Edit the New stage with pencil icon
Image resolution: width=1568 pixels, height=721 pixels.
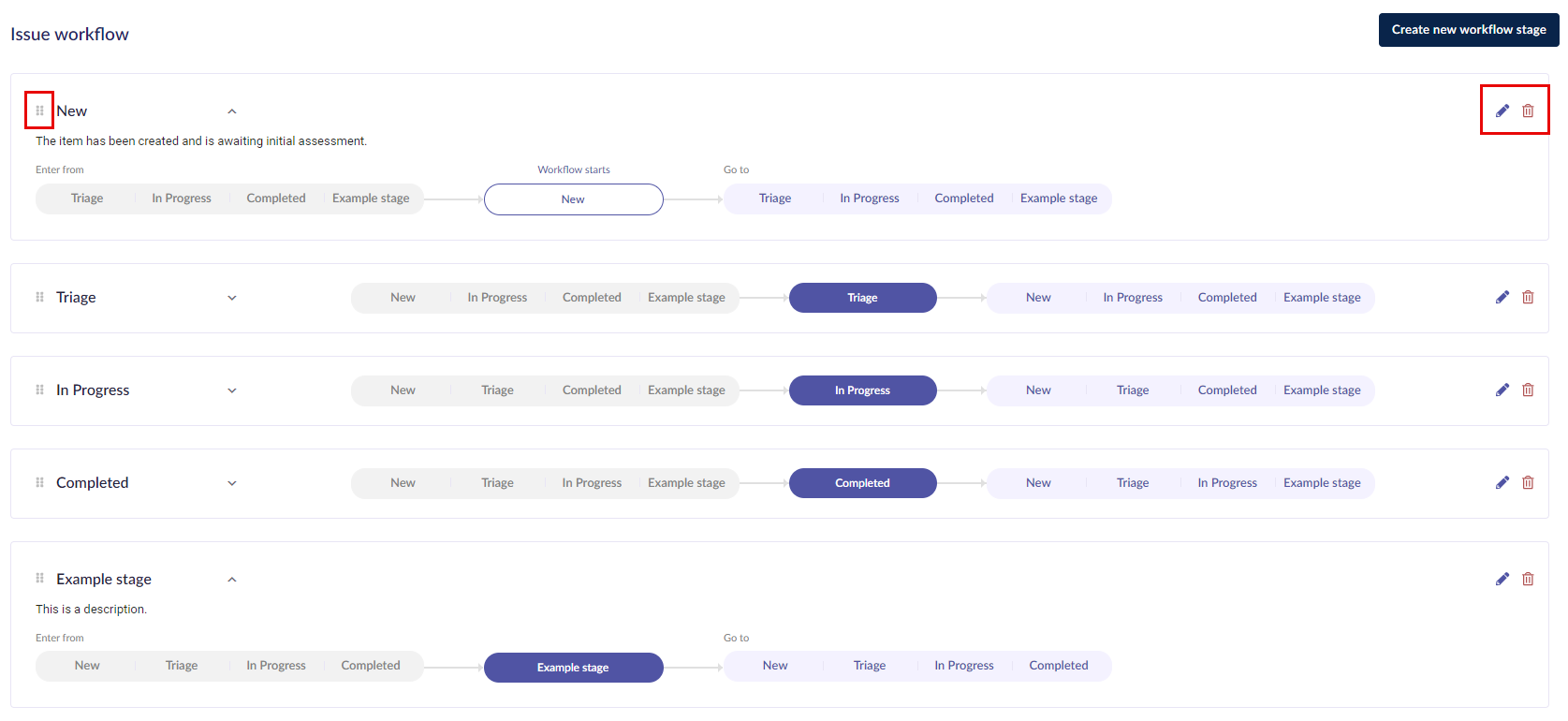[1502, 110]
